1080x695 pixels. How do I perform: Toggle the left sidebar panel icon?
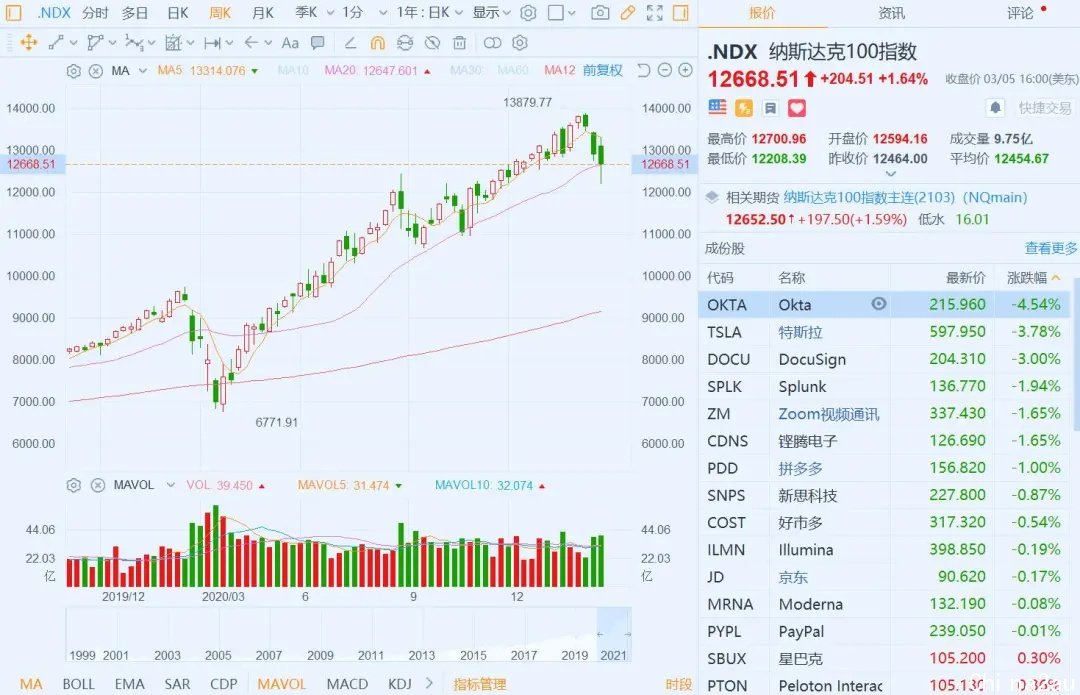(13, 12)
